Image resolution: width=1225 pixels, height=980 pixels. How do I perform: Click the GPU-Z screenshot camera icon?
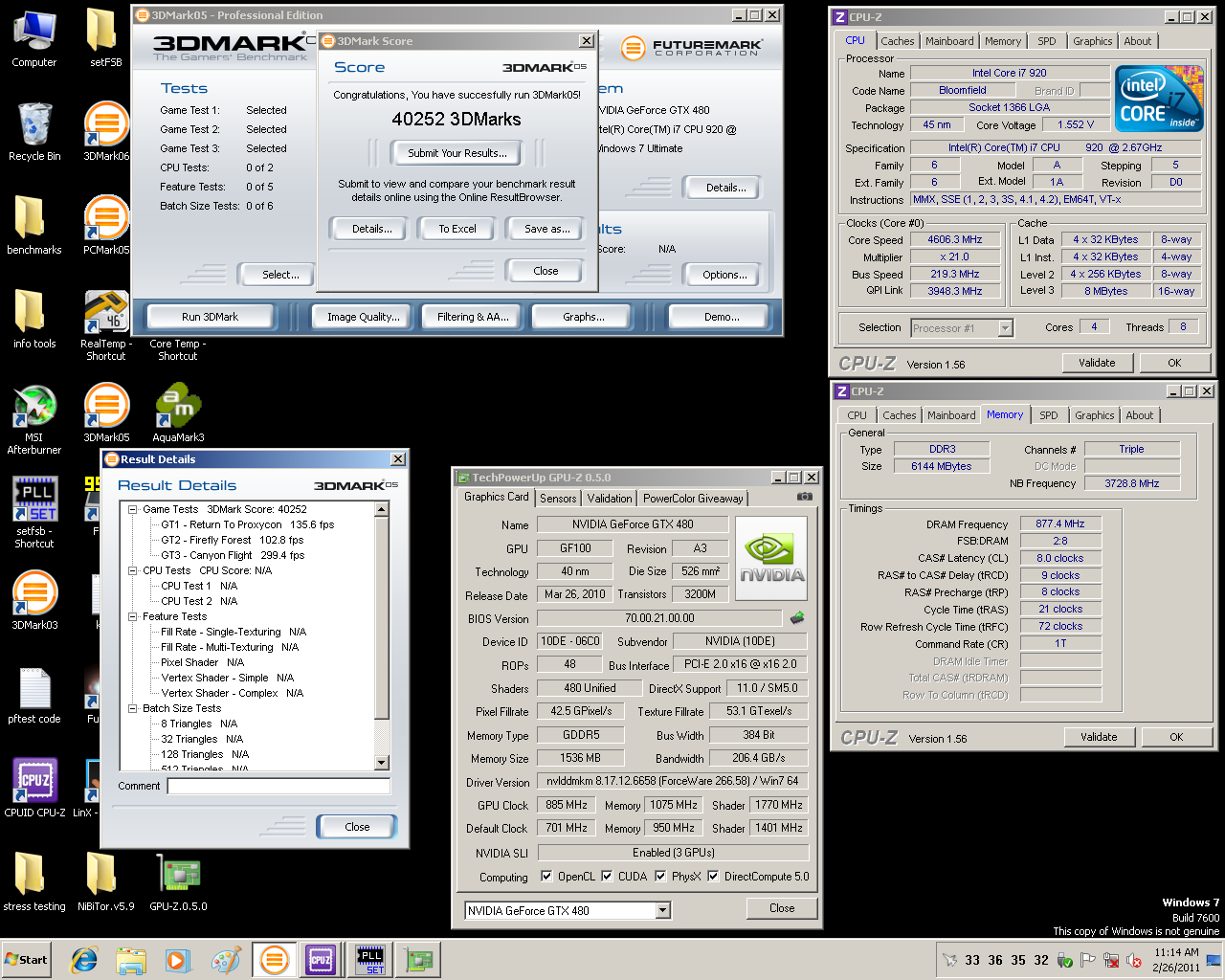[x=804, y=497]
